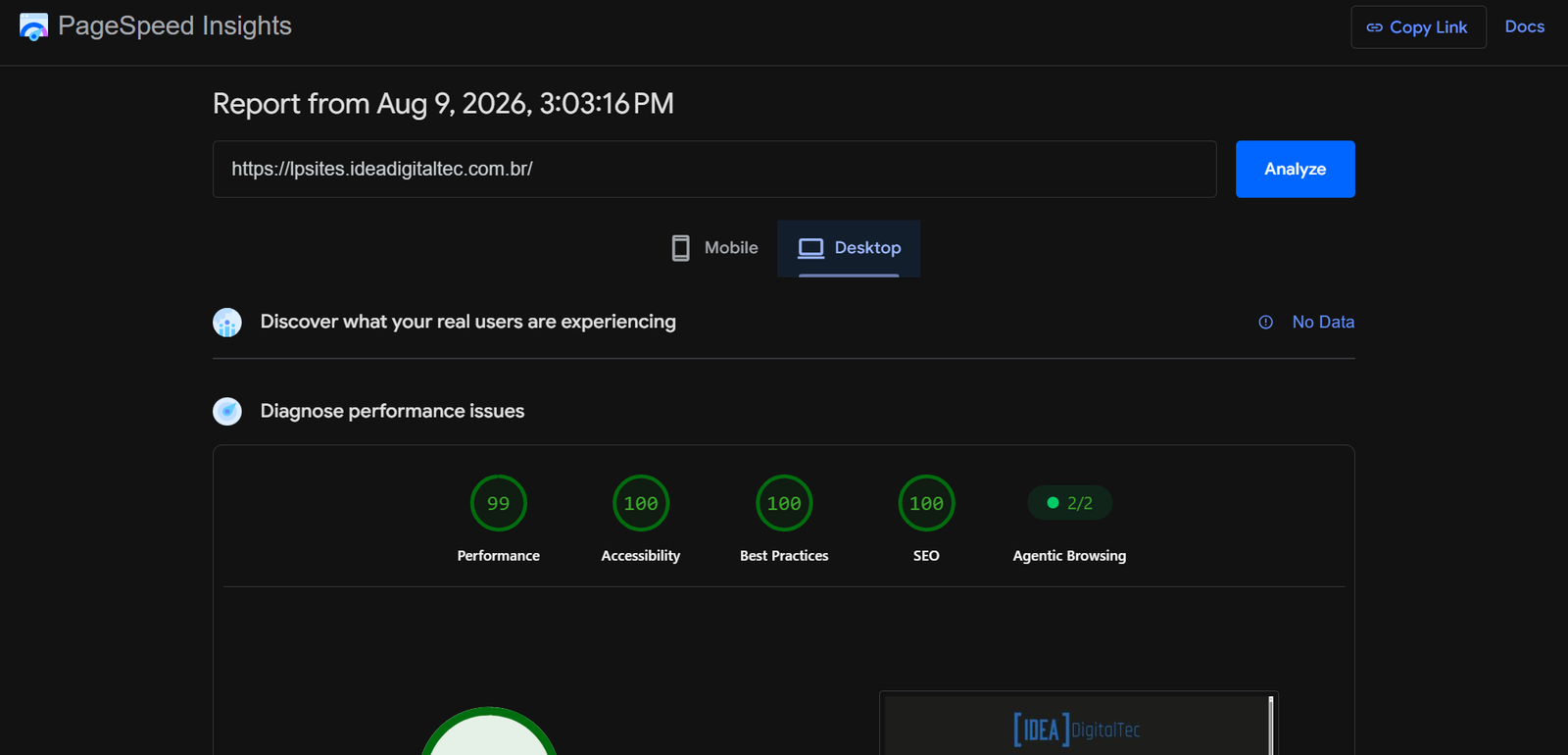Click the Agentic Browsing label
1568x755 pixels.
(1069, 556)
